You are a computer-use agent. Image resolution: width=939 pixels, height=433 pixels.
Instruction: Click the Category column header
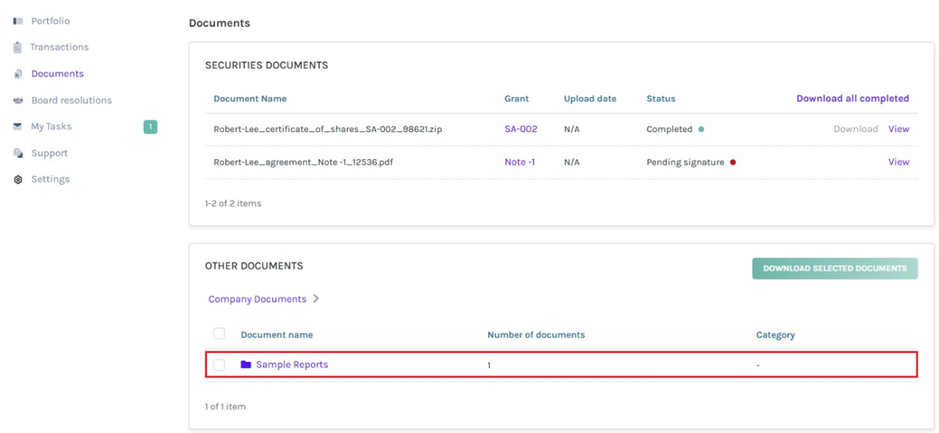[776, 335]
